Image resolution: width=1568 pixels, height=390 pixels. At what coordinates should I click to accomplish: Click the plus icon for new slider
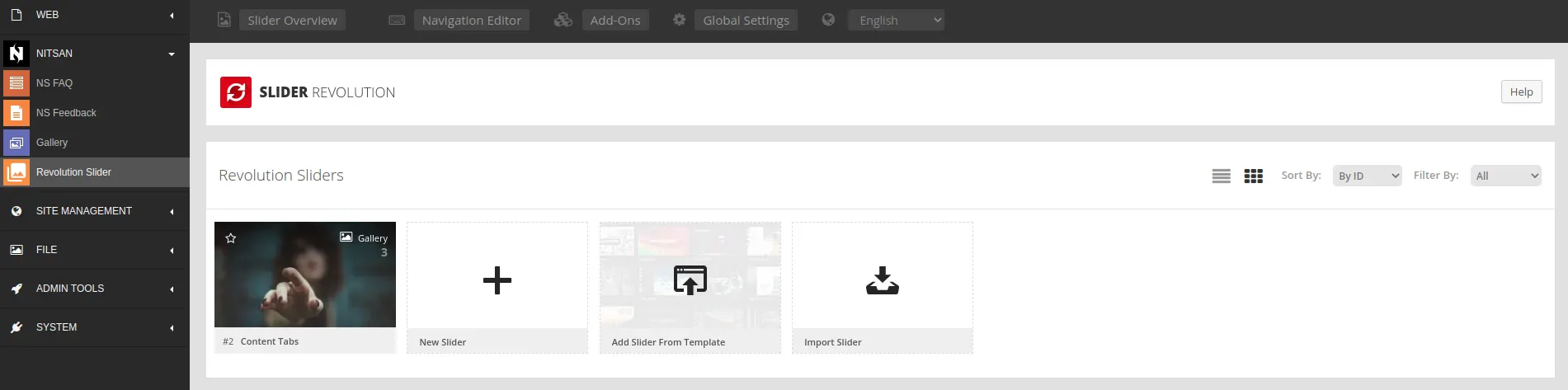497,280
